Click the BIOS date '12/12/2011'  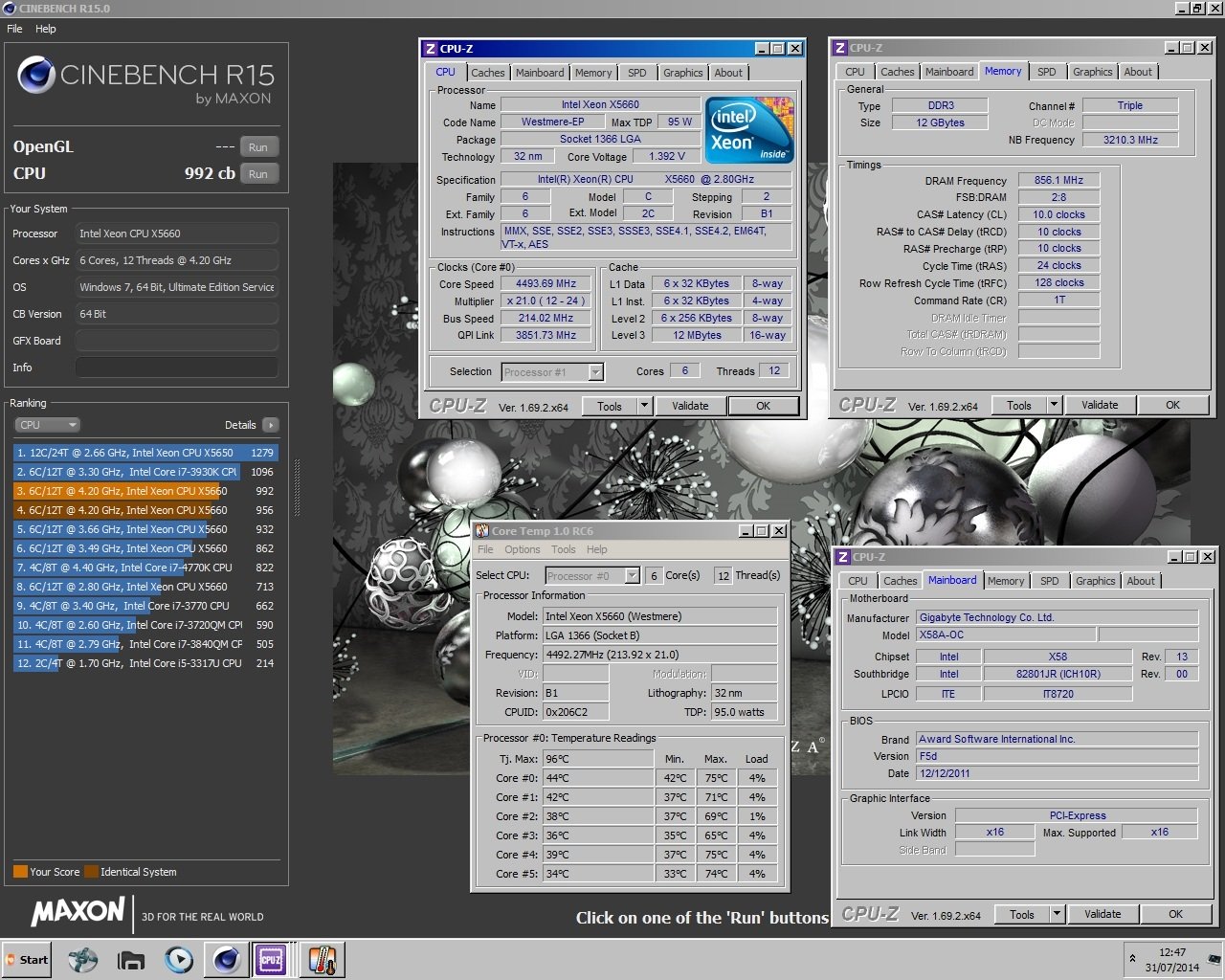(x=1058, y=773)
